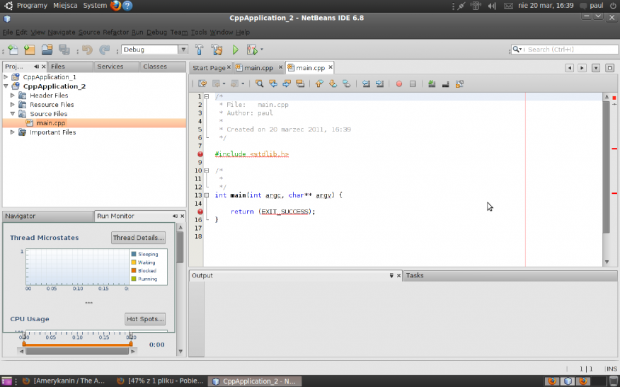Click the Undo arrow icon
The width and height of the screenshot is (620, 387).
[87, 50]
